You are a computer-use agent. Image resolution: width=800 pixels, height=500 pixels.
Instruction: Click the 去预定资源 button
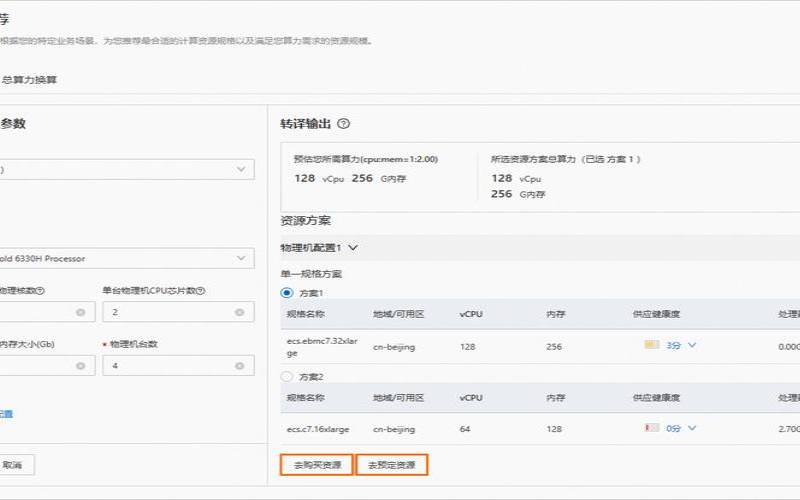click(391, 465)
